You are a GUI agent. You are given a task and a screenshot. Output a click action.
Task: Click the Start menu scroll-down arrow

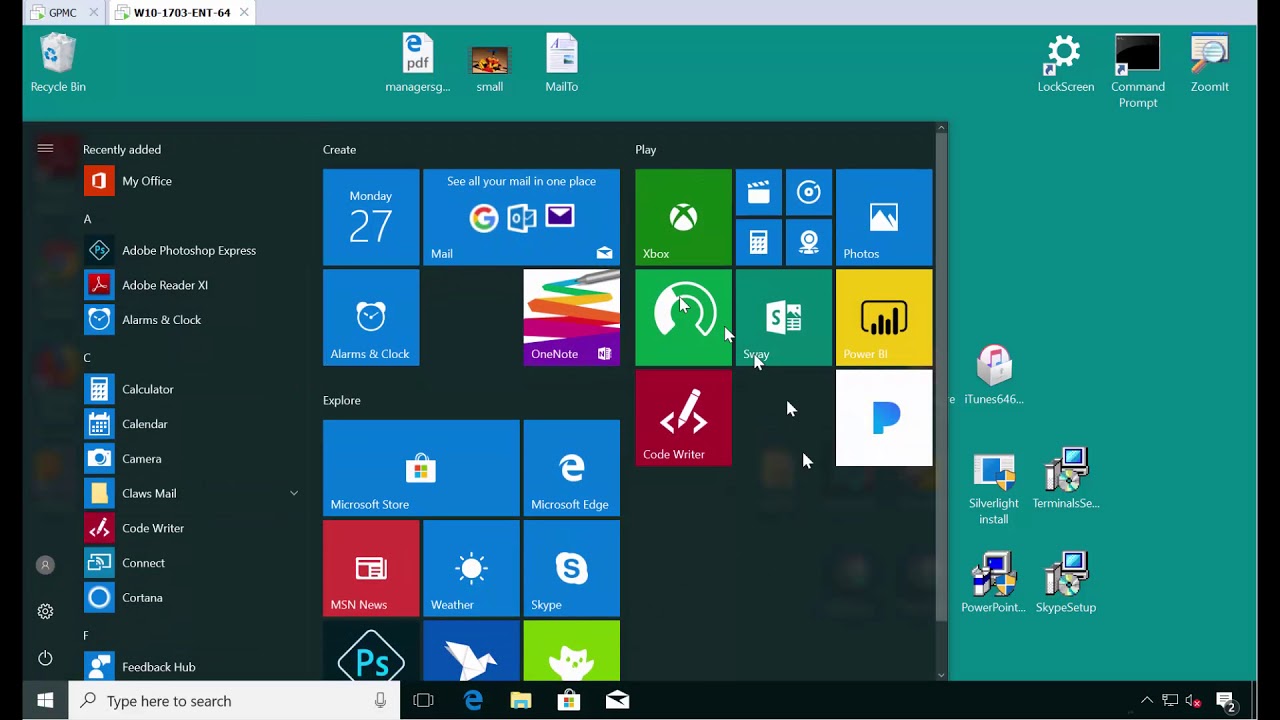point(941,675)
